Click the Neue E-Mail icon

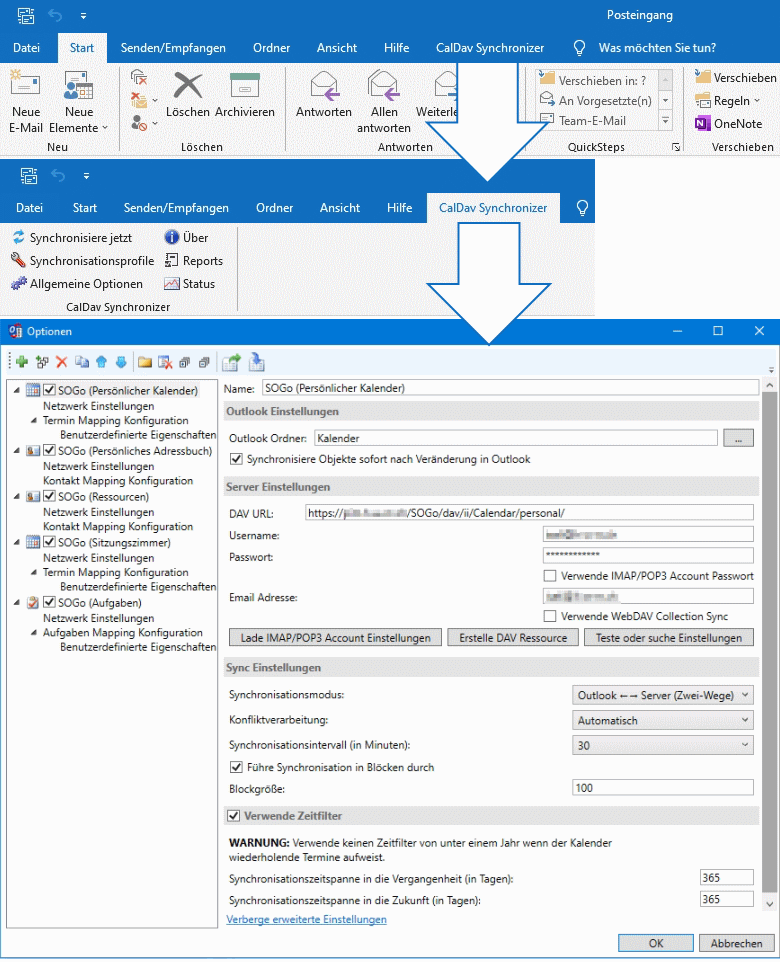coord(25,85)
